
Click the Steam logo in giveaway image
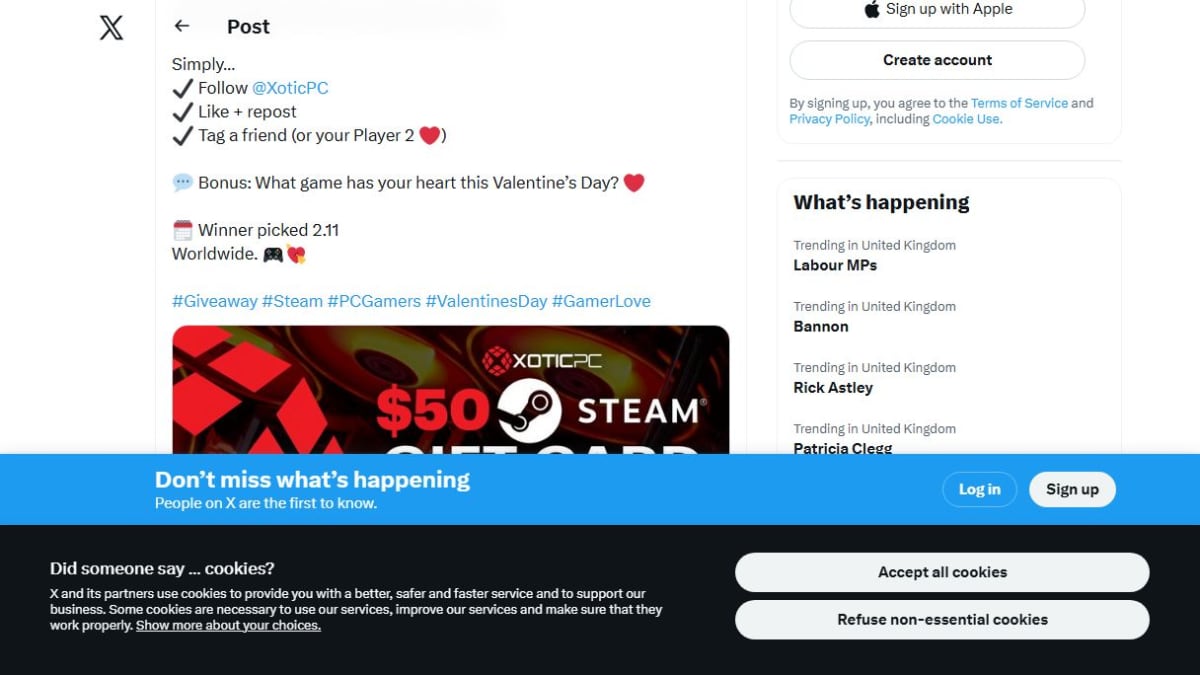click(x=529, y=410)
